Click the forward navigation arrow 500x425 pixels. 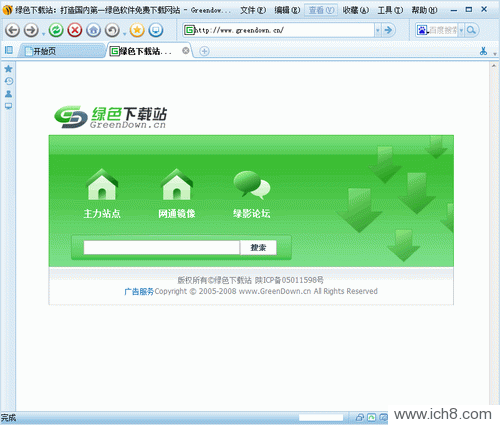click(x=31, y=30)
